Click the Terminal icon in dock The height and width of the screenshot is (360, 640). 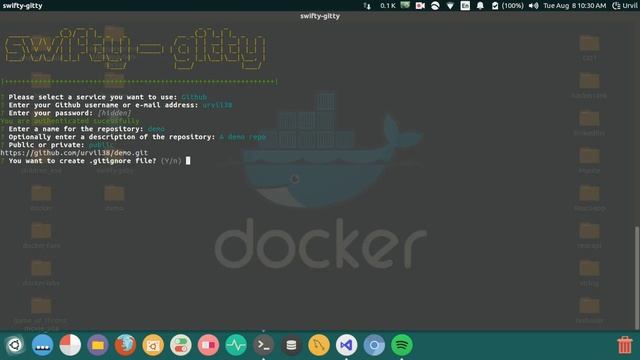point(264,345)
